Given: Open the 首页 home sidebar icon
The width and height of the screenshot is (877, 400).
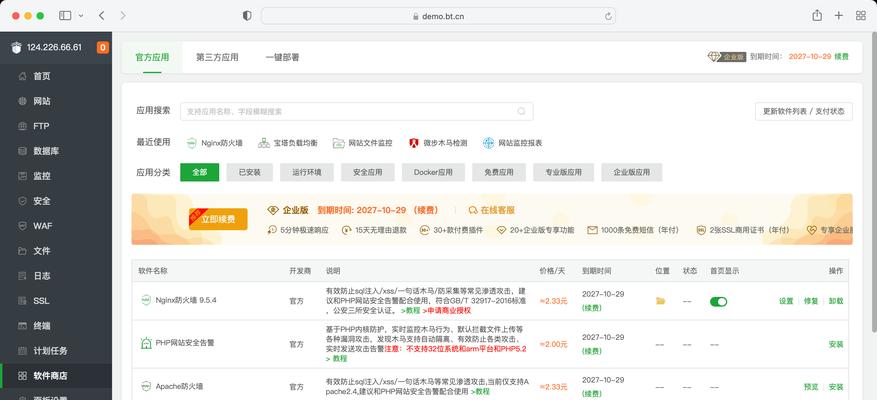Looking at the screenshot, I should coord(22,76).
